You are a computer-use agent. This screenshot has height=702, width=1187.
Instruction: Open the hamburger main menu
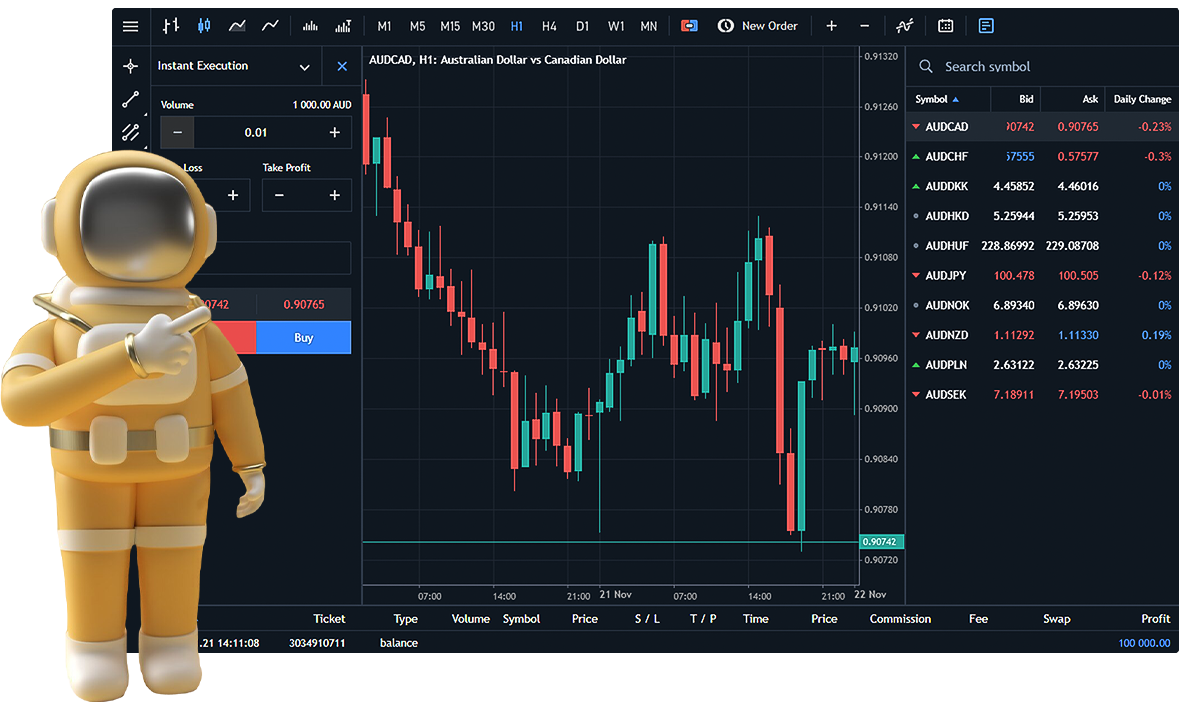coord(130,26)
